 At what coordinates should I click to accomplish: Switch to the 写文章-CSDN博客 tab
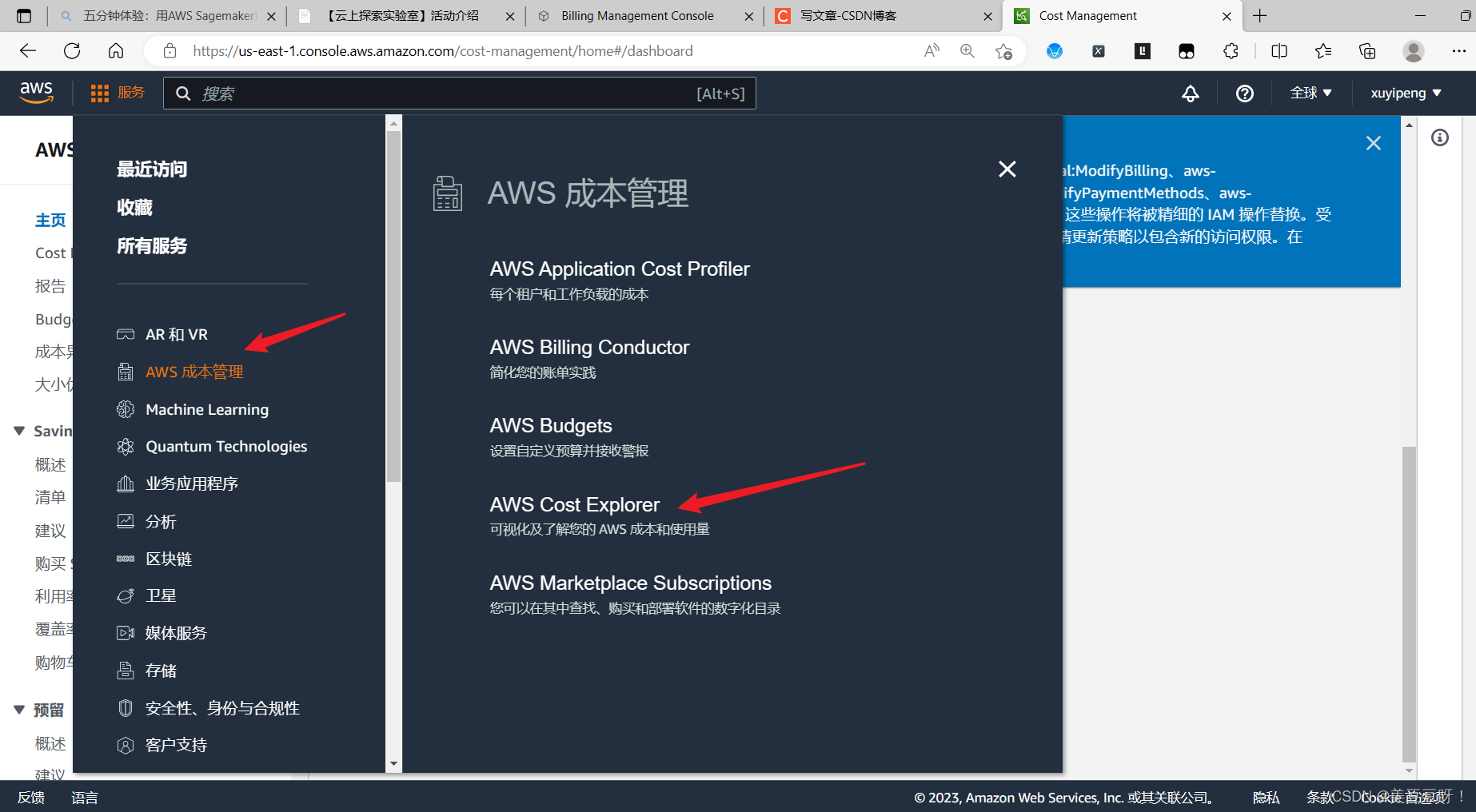coord(884,16)
